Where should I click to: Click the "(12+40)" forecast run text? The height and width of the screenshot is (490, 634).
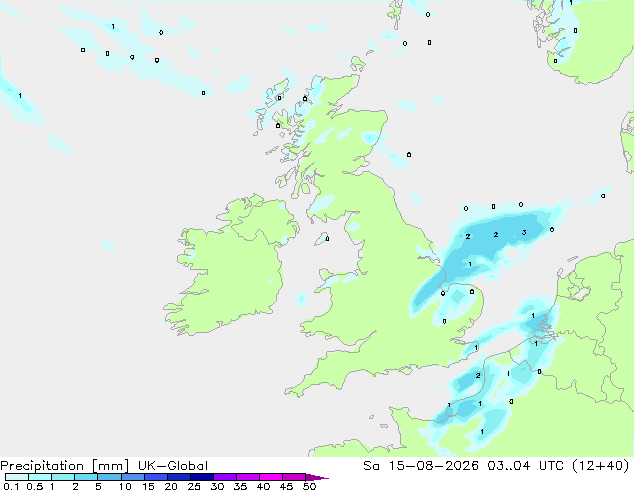coord(601,466)
